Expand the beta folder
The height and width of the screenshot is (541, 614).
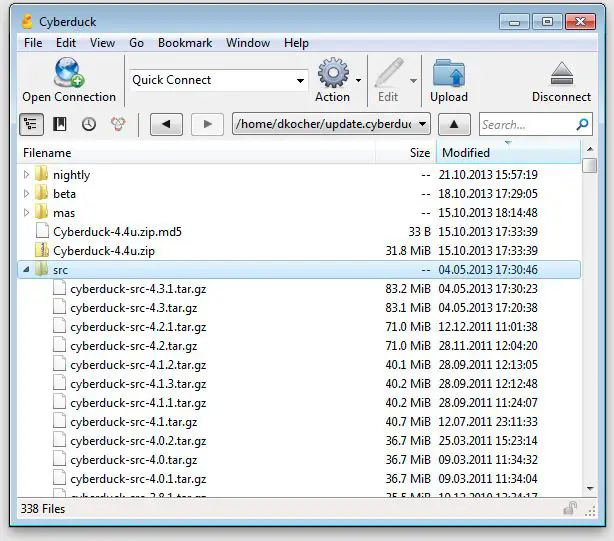point(26,193)
